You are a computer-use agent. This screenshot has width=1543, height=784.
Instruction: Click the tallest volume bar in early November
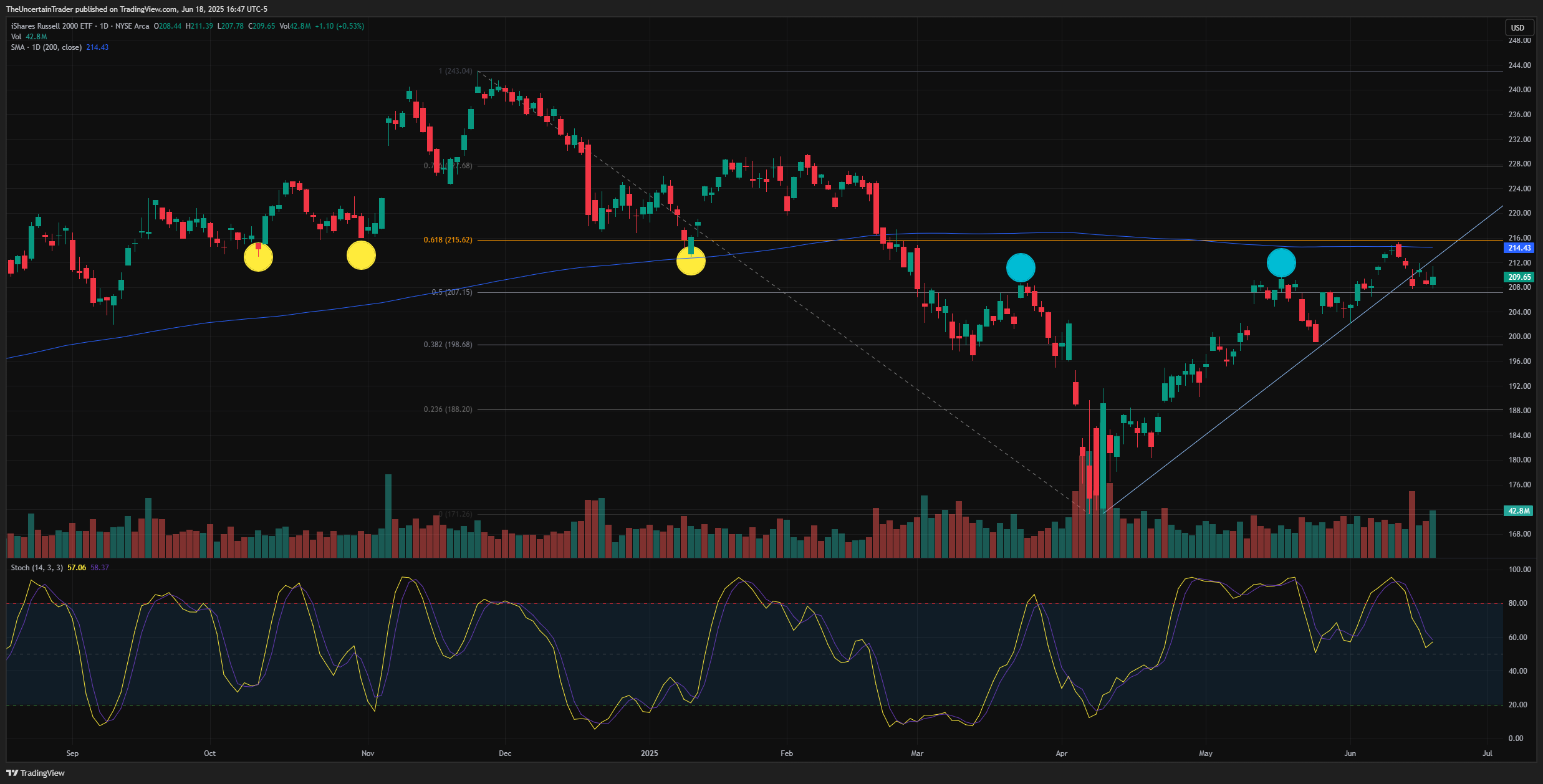388,516
